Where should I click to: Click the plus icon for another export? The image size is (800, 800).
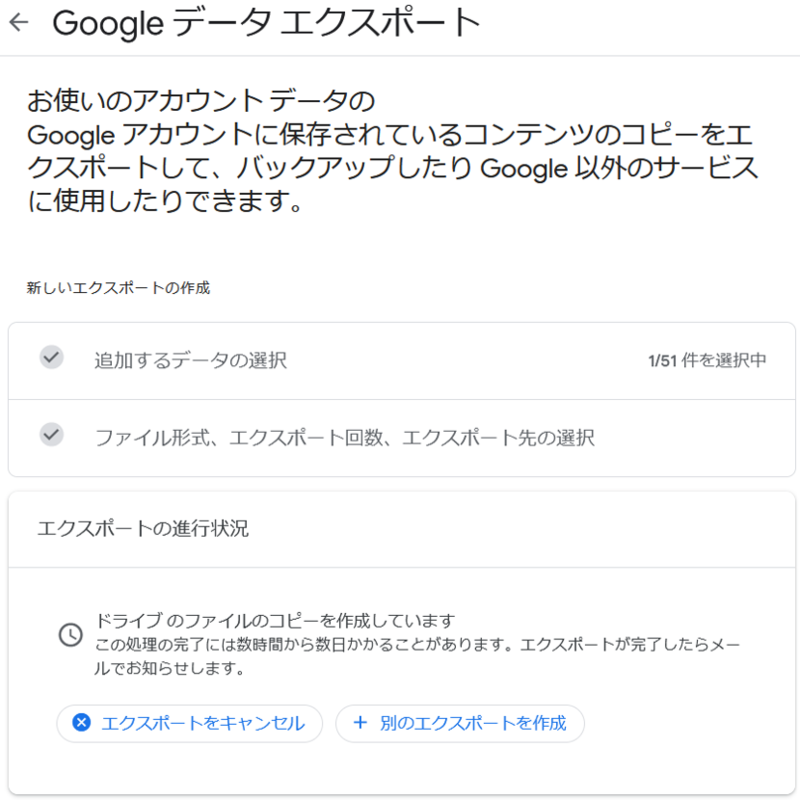[360, 722]
